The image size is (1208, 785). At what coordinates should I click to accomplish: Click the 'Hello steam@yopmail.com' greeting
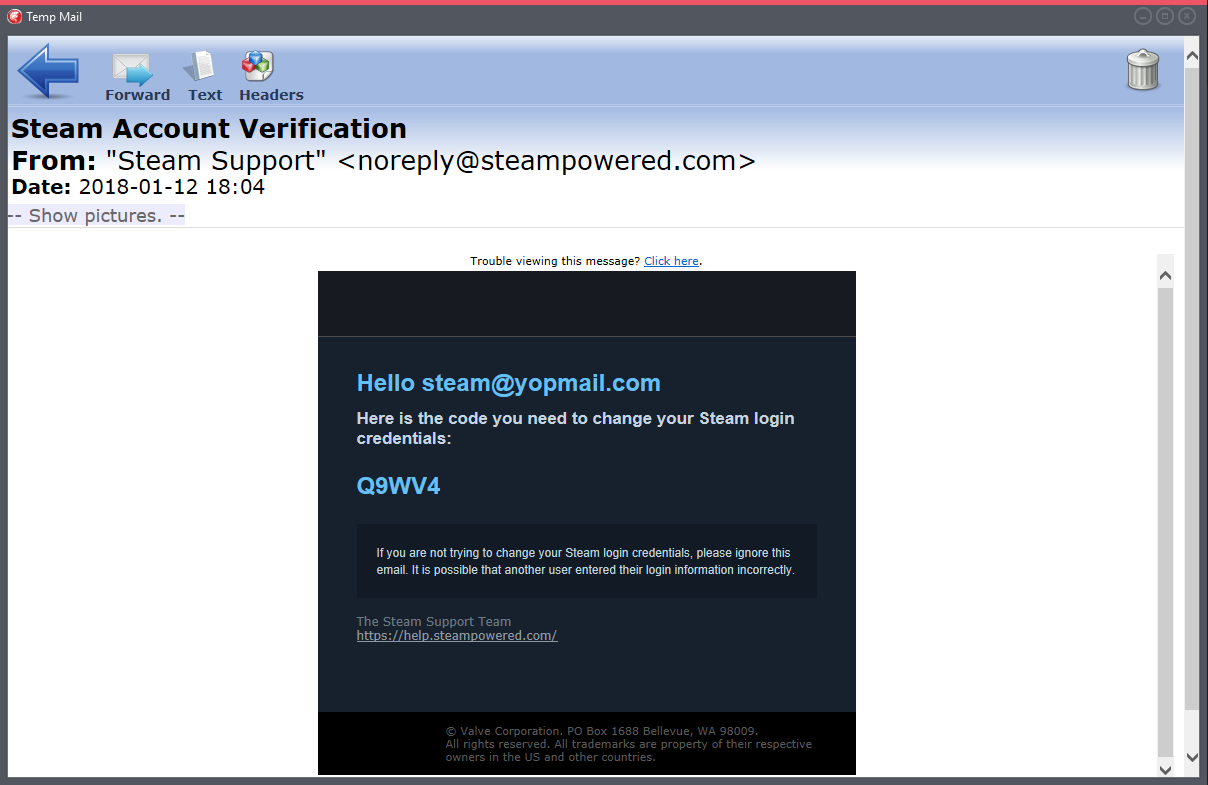click(x=508, y=383)
